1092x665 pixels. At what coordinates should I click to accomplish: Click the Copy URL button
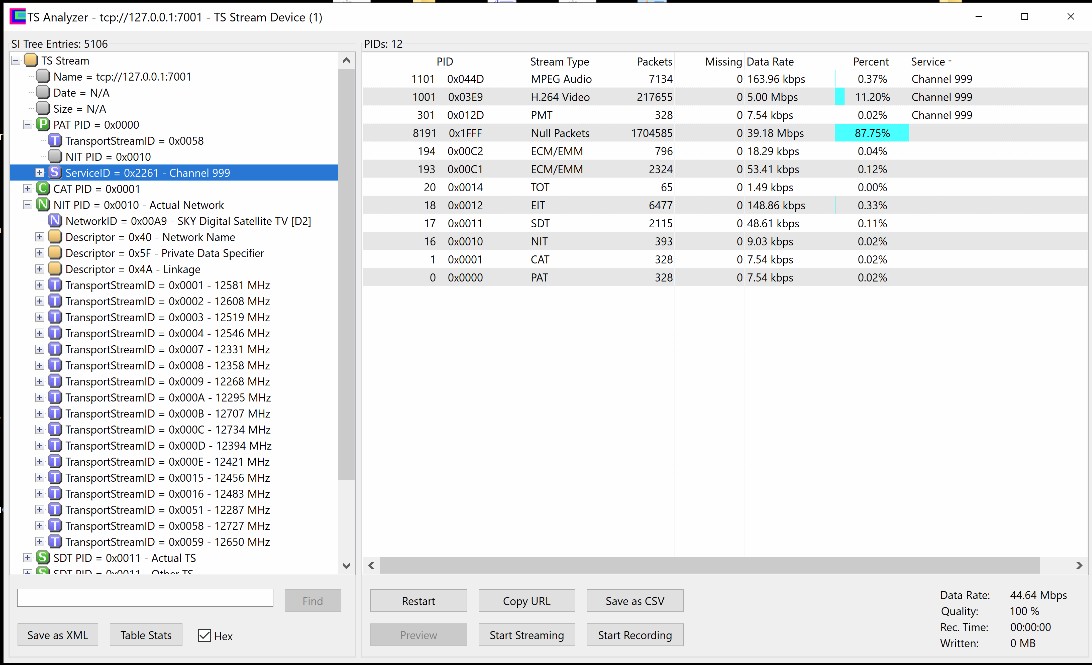(528, 601)
